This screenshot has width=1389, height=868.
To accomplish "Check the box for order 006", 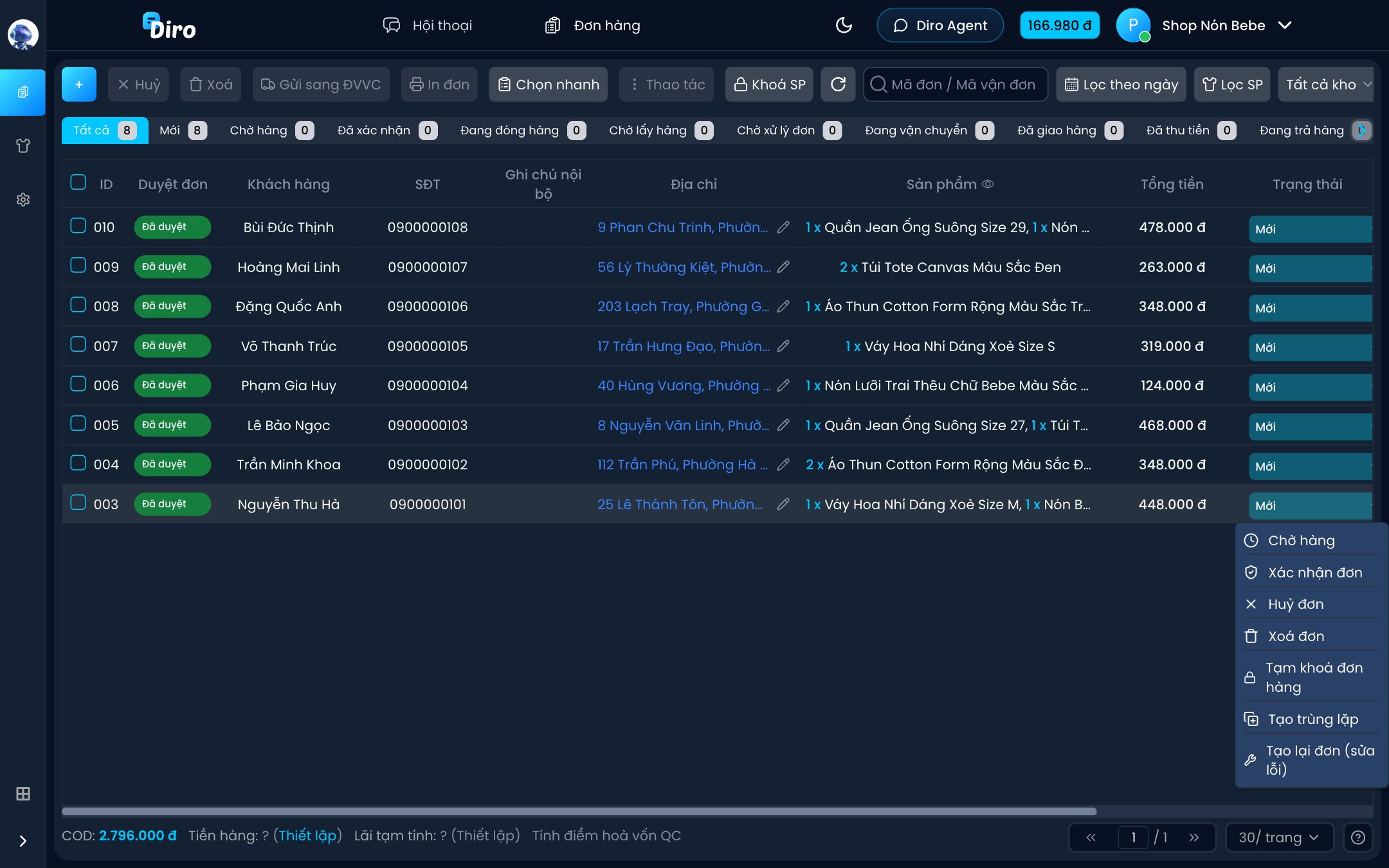I will pos(78,384).
